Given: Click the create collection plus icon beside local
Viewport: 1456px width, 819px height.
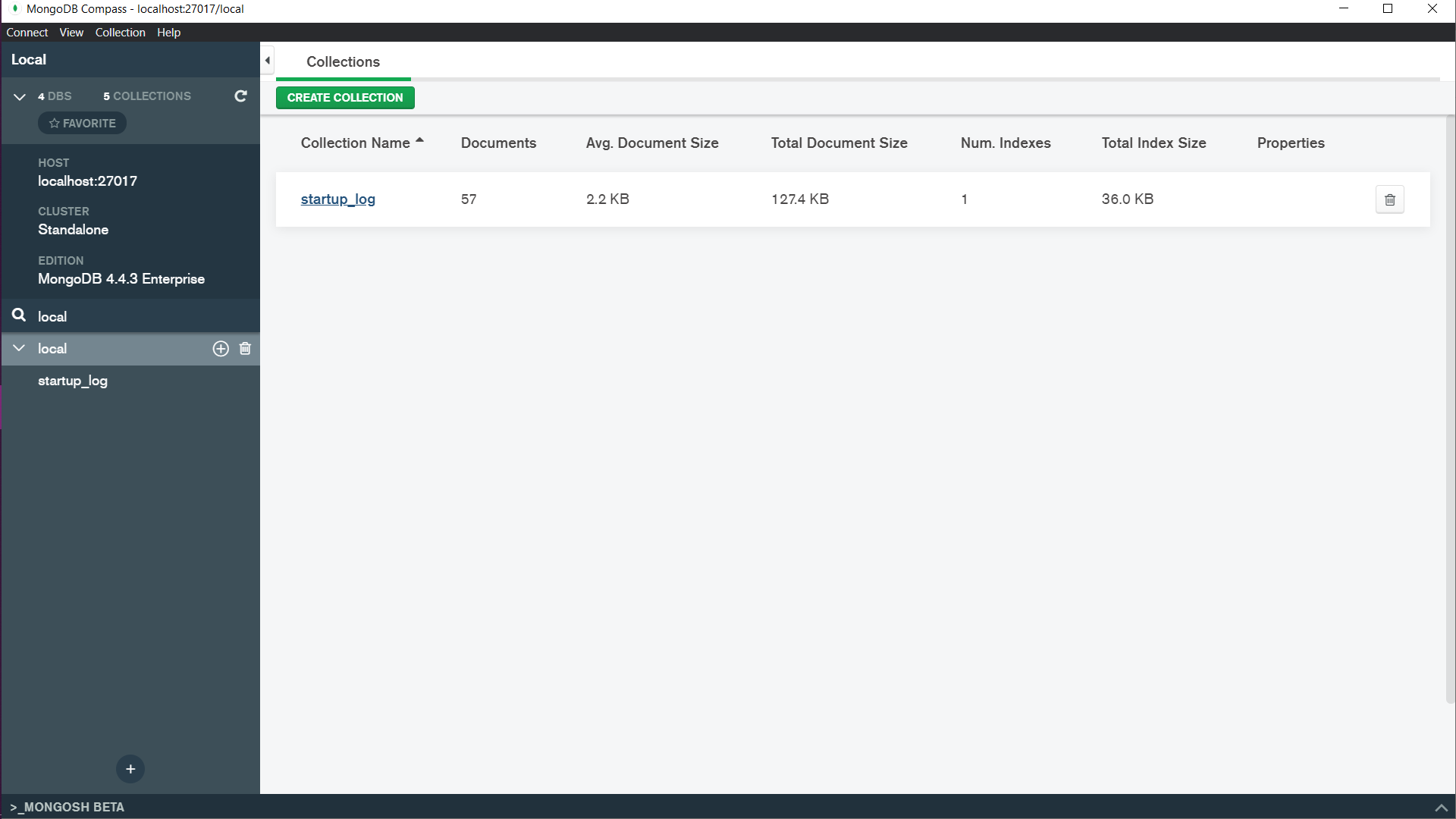Looking at the screenshot, I should (x=221, y=349).
